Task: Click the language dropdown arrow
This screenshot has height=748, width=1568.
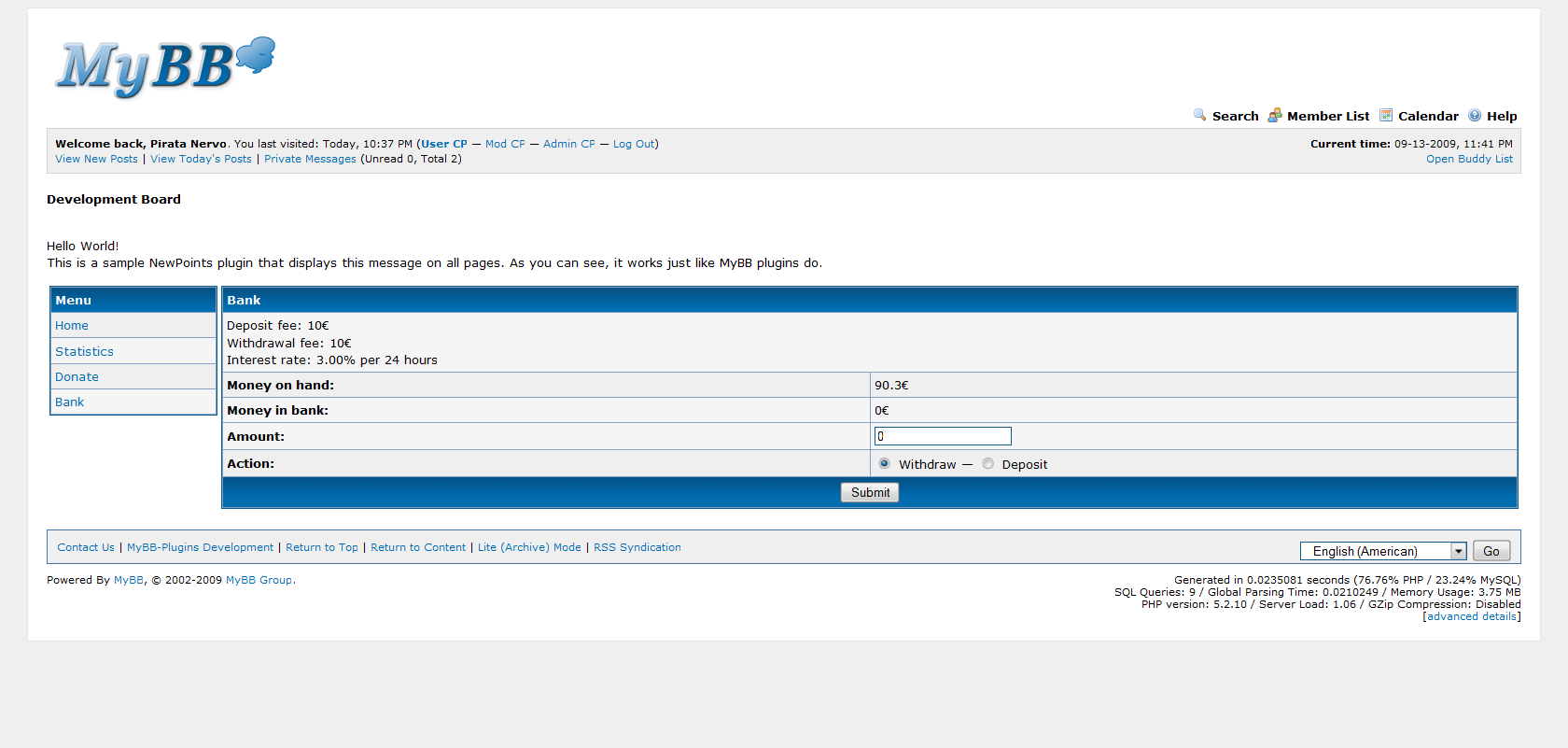Action: coord(1459,551)
